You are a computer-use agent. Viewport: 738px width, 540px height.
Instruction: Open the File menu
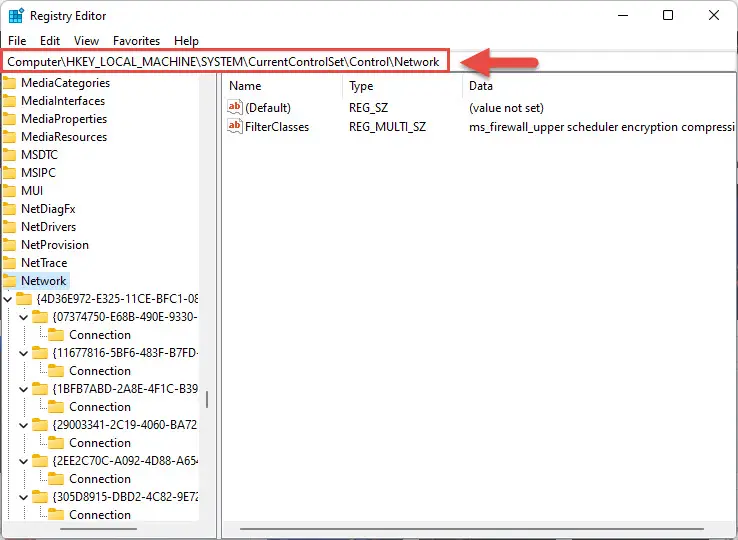17,41
